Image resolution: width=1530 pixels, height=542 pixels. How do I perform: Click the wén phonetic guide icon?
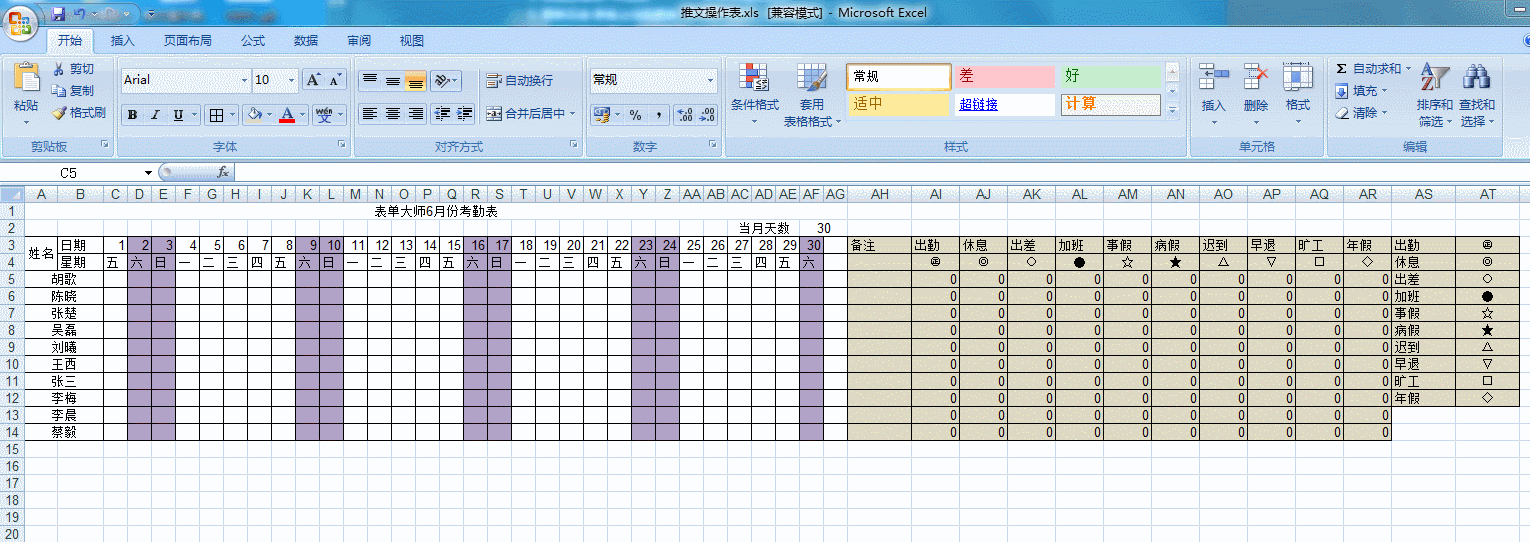tap(324, 115)
